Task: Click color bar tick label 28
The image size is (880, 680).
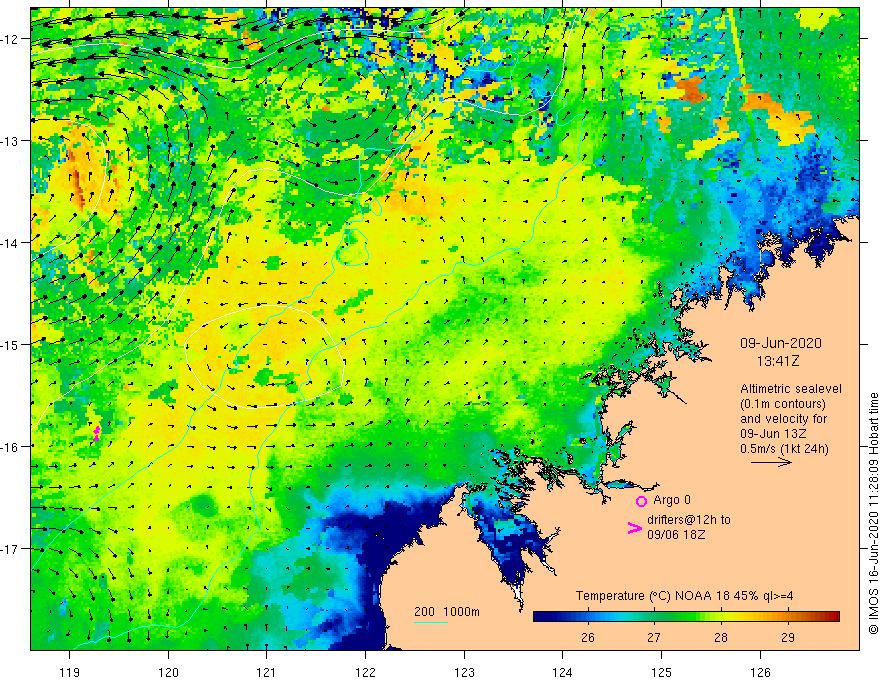Action: pos(721,637)
